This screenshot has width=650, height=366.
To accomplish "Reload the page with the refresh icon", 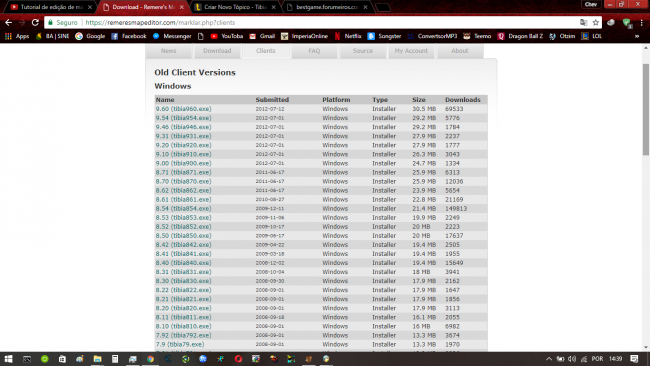I will coord(35,22).
